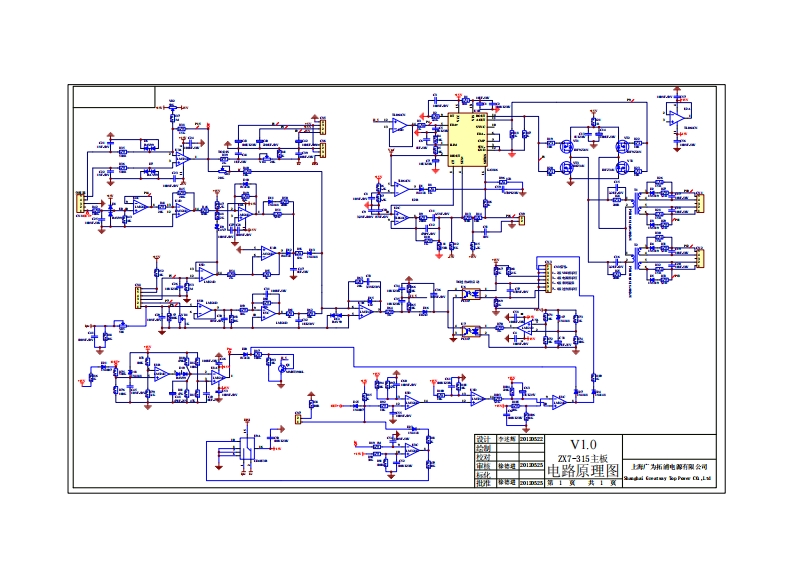Select the upper output connector on the right side
This screenshot has height=561, width=793.
tap(700, 204)
